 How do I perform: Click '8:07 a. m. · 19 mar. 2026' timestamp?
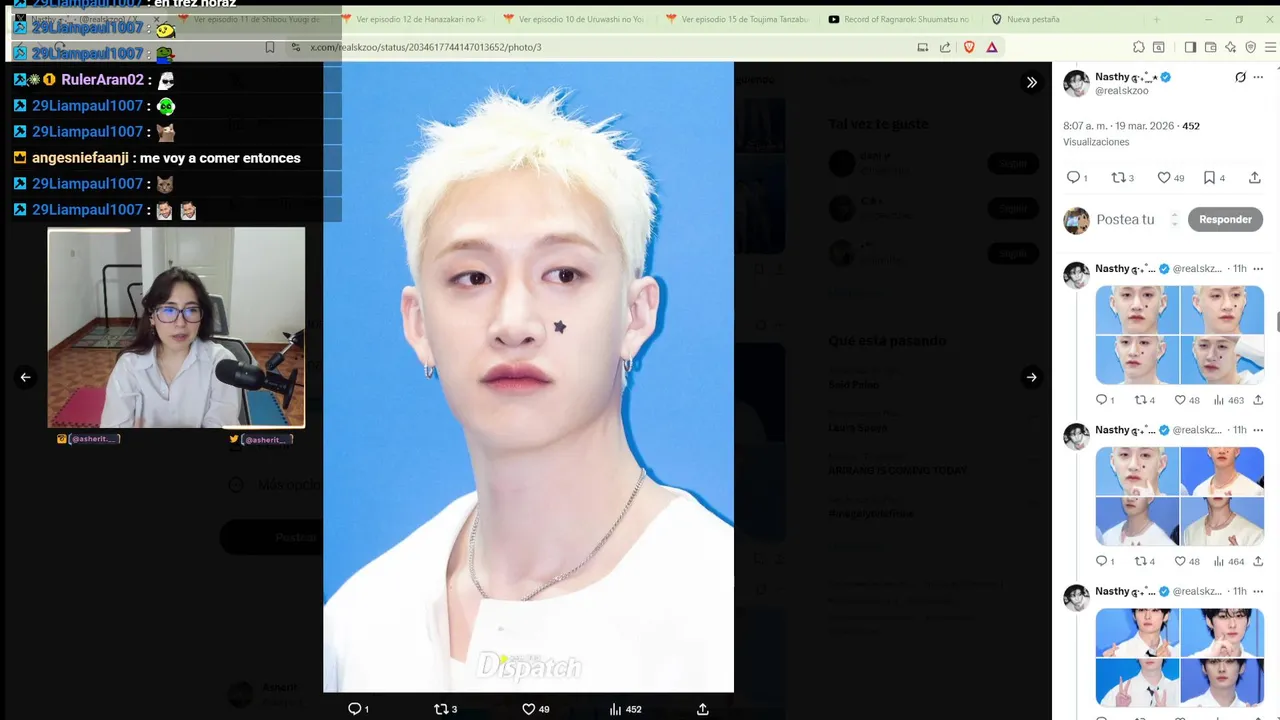pos(1119,126)
